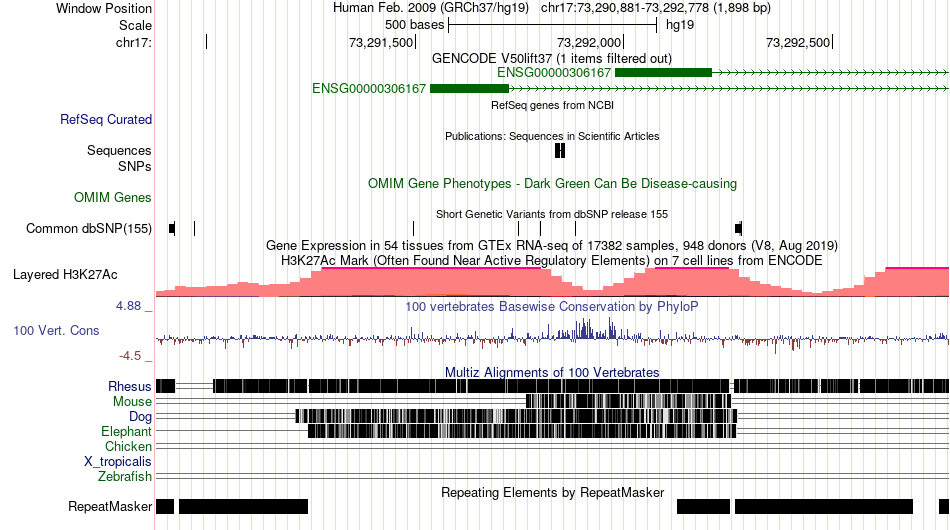This screenshot has height=530, width=950.
Task: Click the SNPs track label
Action: 135,166
